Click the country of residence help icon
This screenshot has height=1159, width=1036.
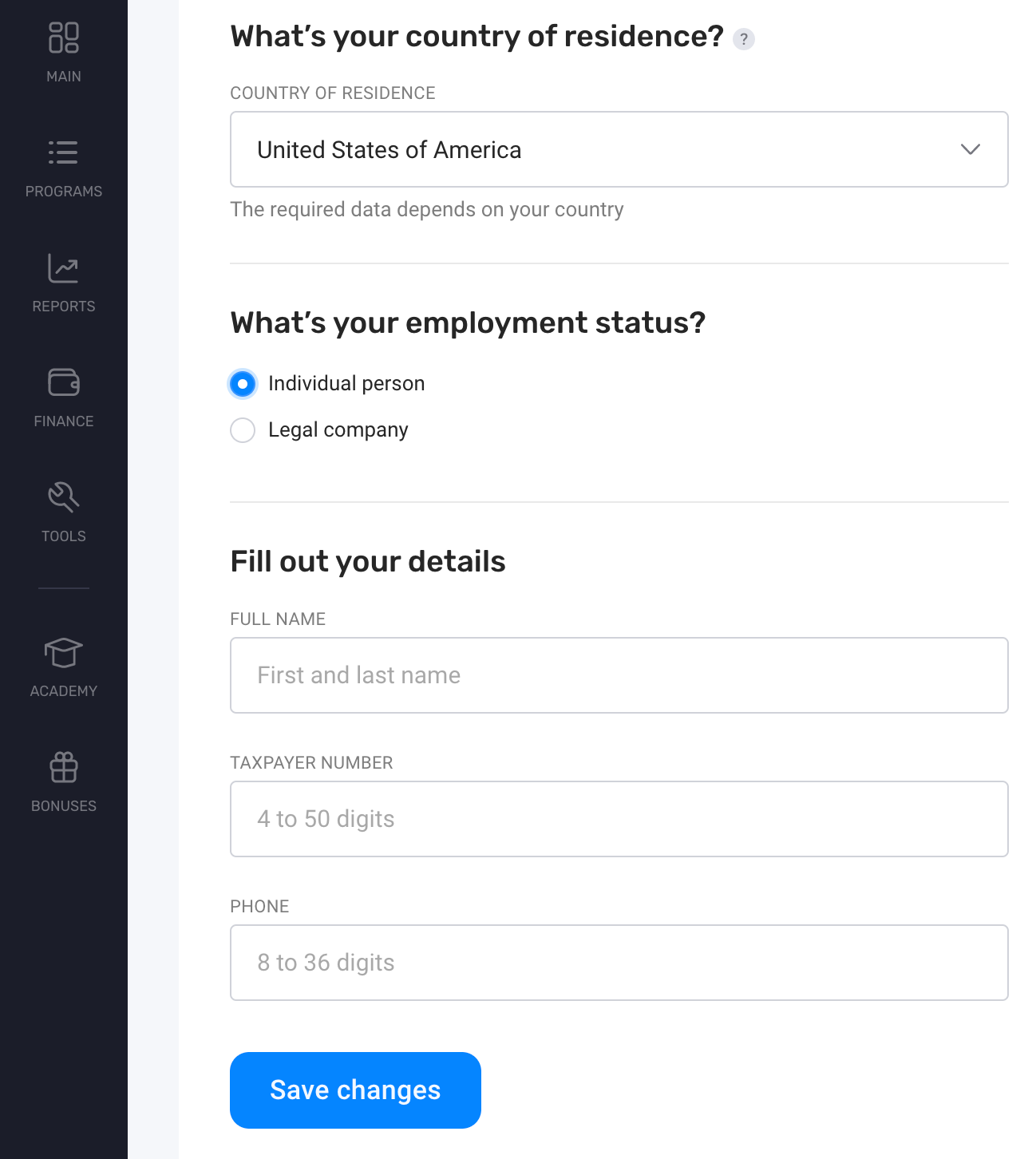pyautogui.click(x=744, y=39)
